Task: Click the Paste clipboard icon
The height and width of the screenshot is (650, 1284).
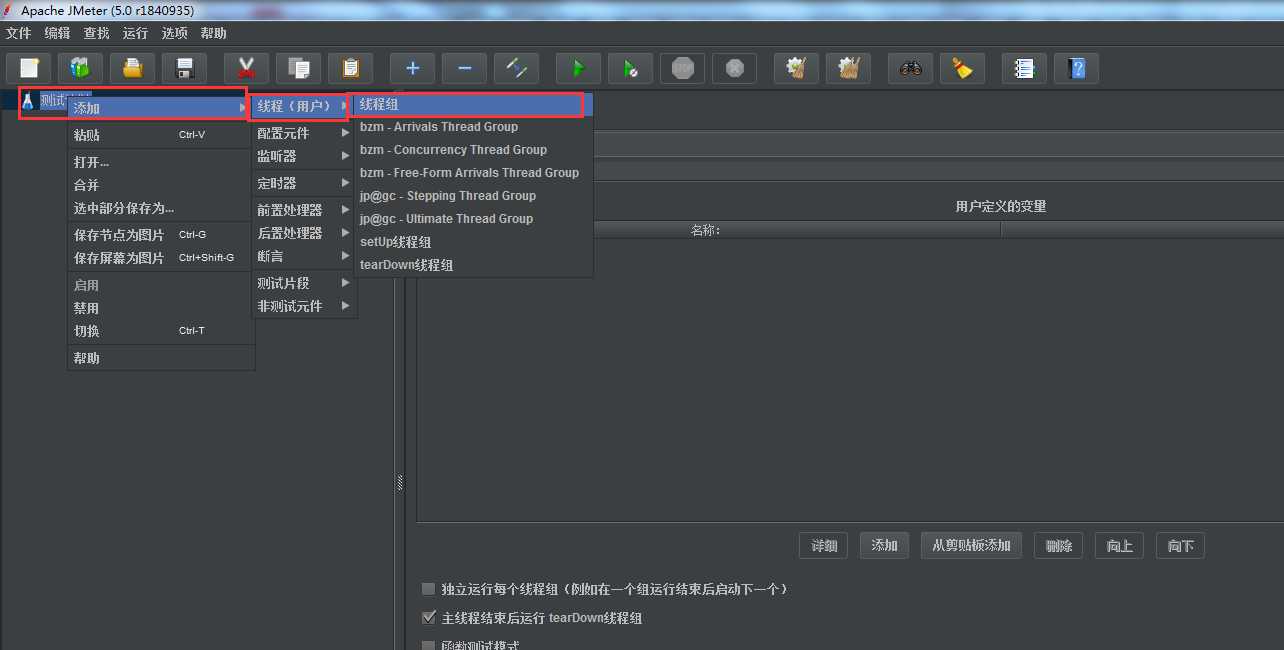Action: [350, 68]
